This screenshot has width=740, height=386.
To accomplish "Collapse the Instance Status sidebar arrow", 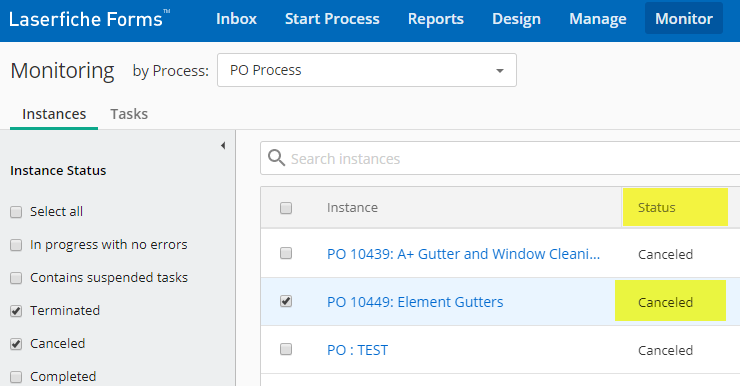I will 223,146.
